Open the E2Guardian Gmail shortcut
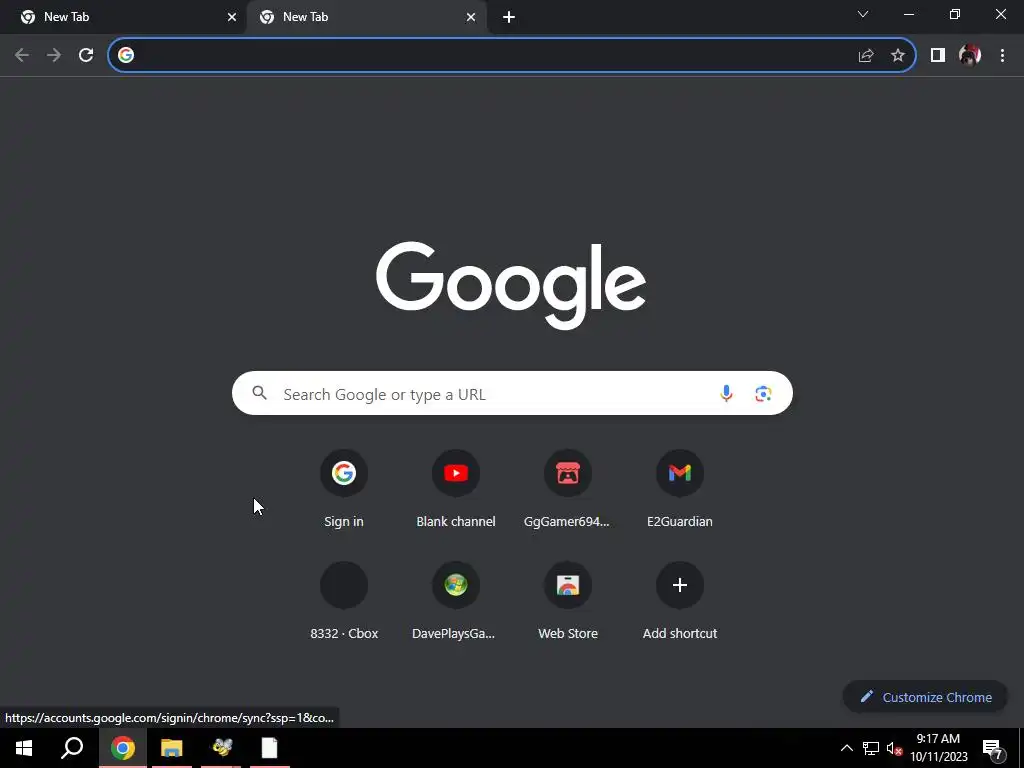 pyautogui.click(x=680, y=488)
